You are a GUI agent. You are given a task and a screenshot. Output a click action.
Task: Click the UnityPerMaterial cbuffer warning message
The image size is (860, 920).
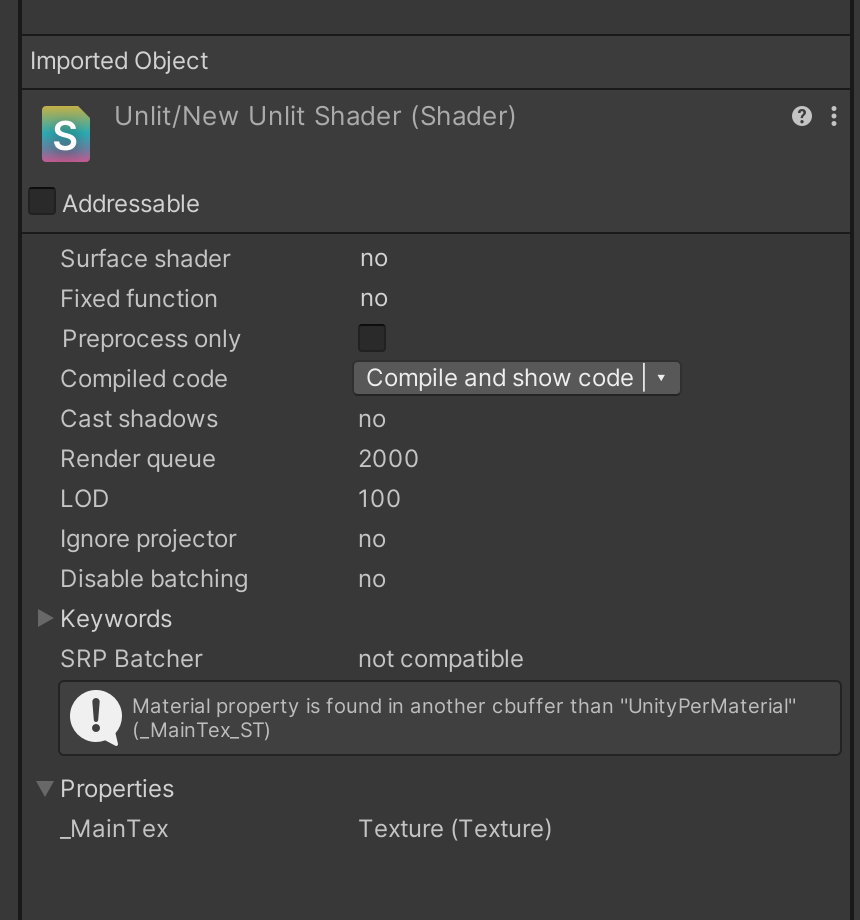click(464, 717)
